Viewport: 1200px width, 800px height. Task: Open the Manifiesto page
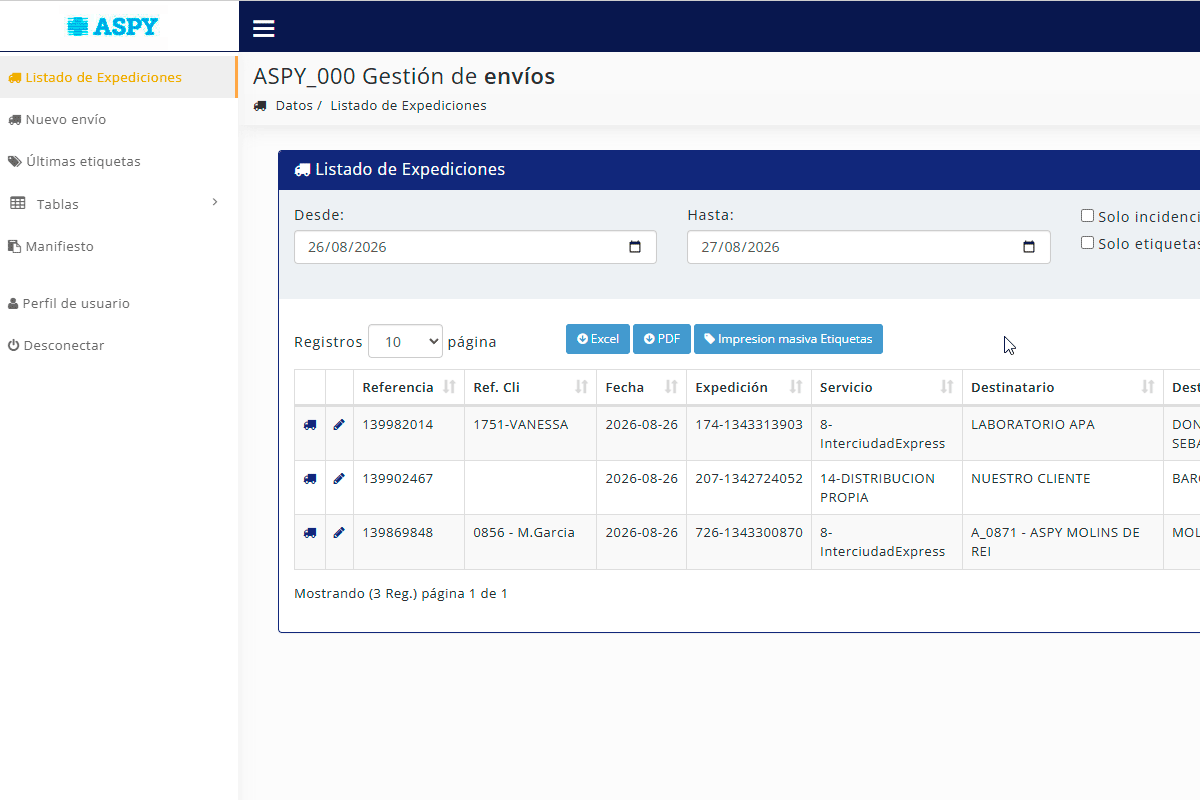pyautogui.click(x=118, y=246)
